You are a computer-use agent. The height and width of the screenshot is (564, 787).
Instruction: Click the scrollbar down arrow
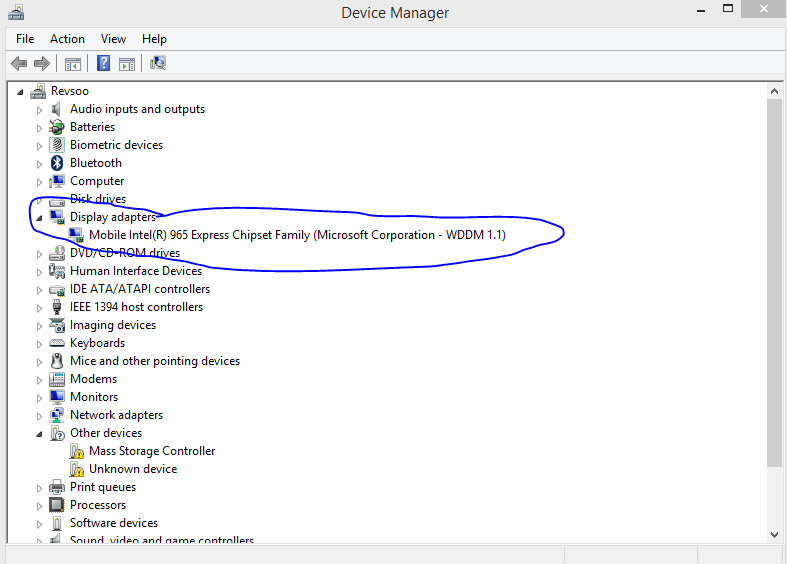click(774, 535)
